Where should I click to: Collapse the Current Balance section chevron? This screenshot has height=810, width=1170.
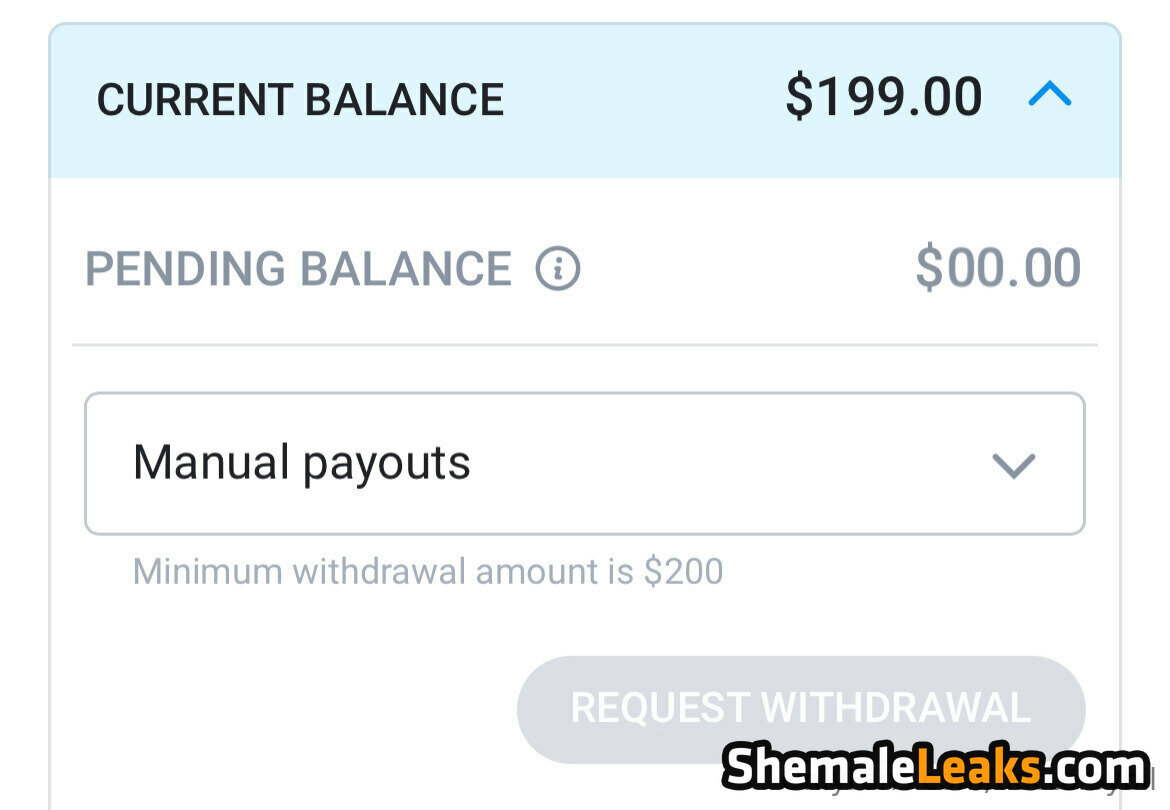point(1049,96)
